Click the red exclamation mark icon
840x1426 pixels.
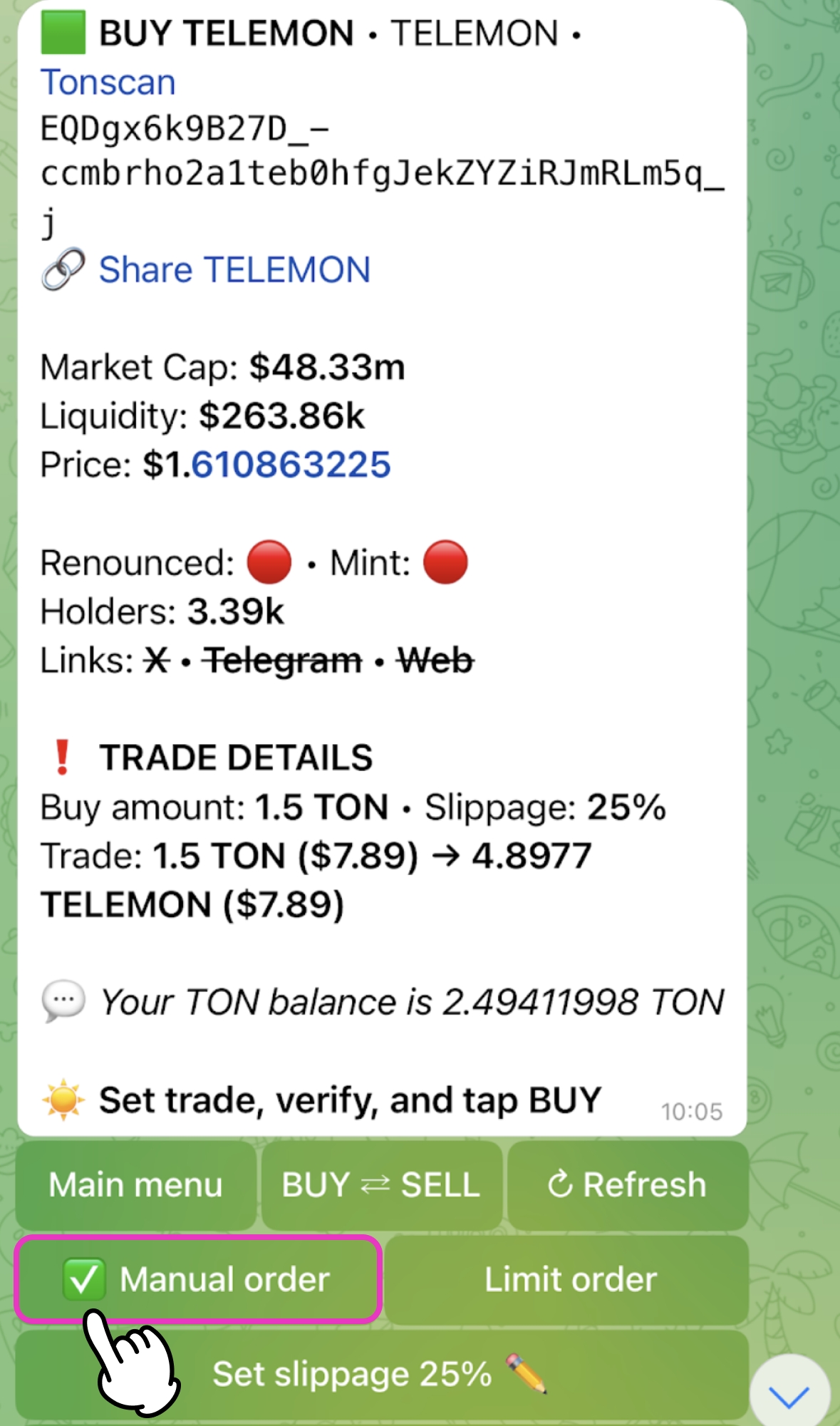tap(62, 757)
